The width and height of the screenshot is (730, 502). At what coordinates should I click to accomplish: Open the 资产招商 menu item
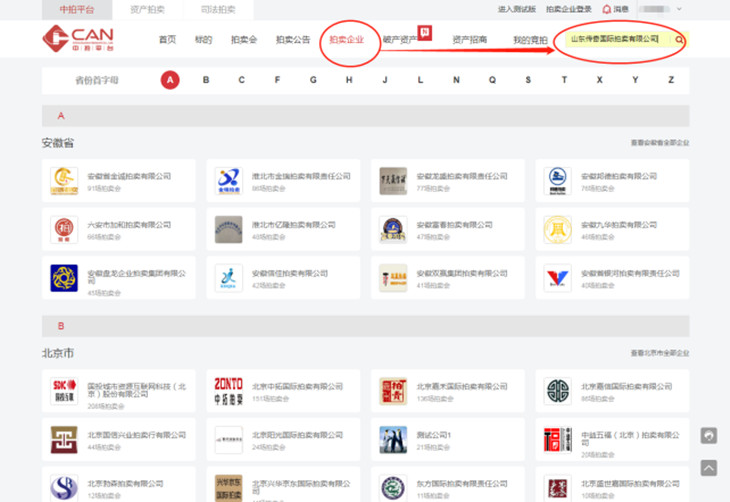point(469,40)
